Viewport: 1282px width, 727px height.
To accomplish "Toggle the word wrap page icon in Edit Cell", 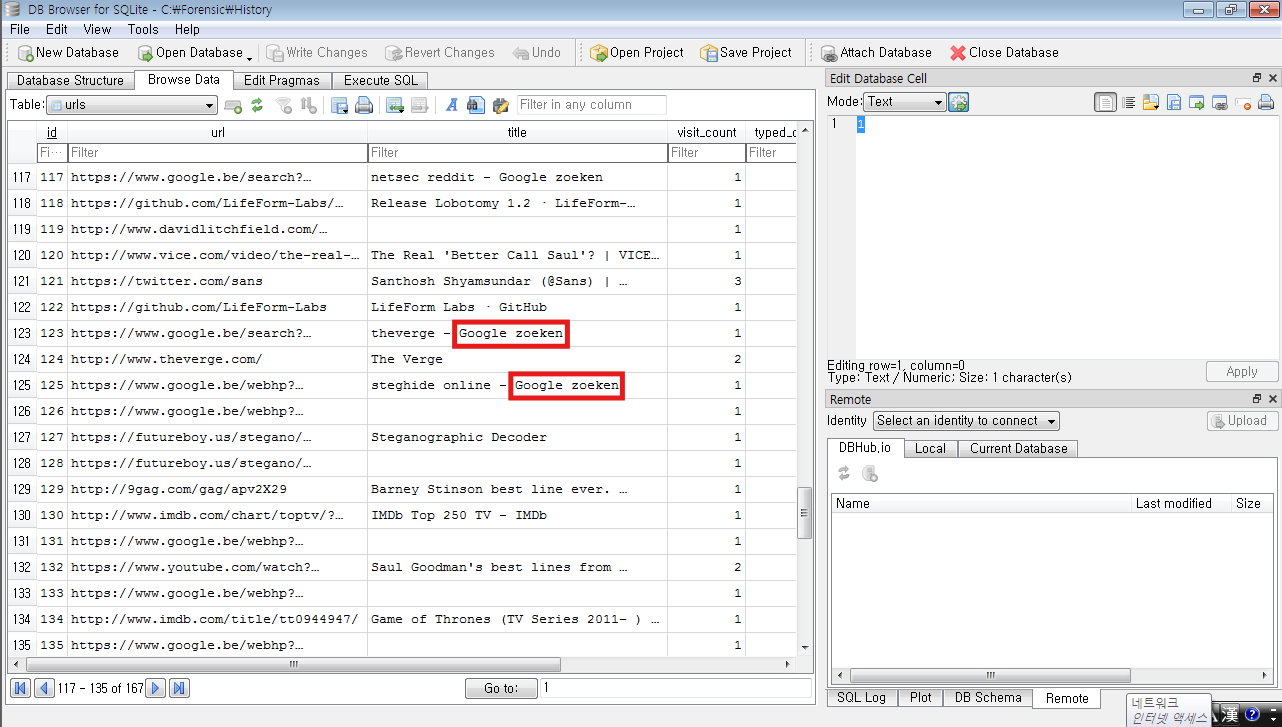I will click(1105, 102).
